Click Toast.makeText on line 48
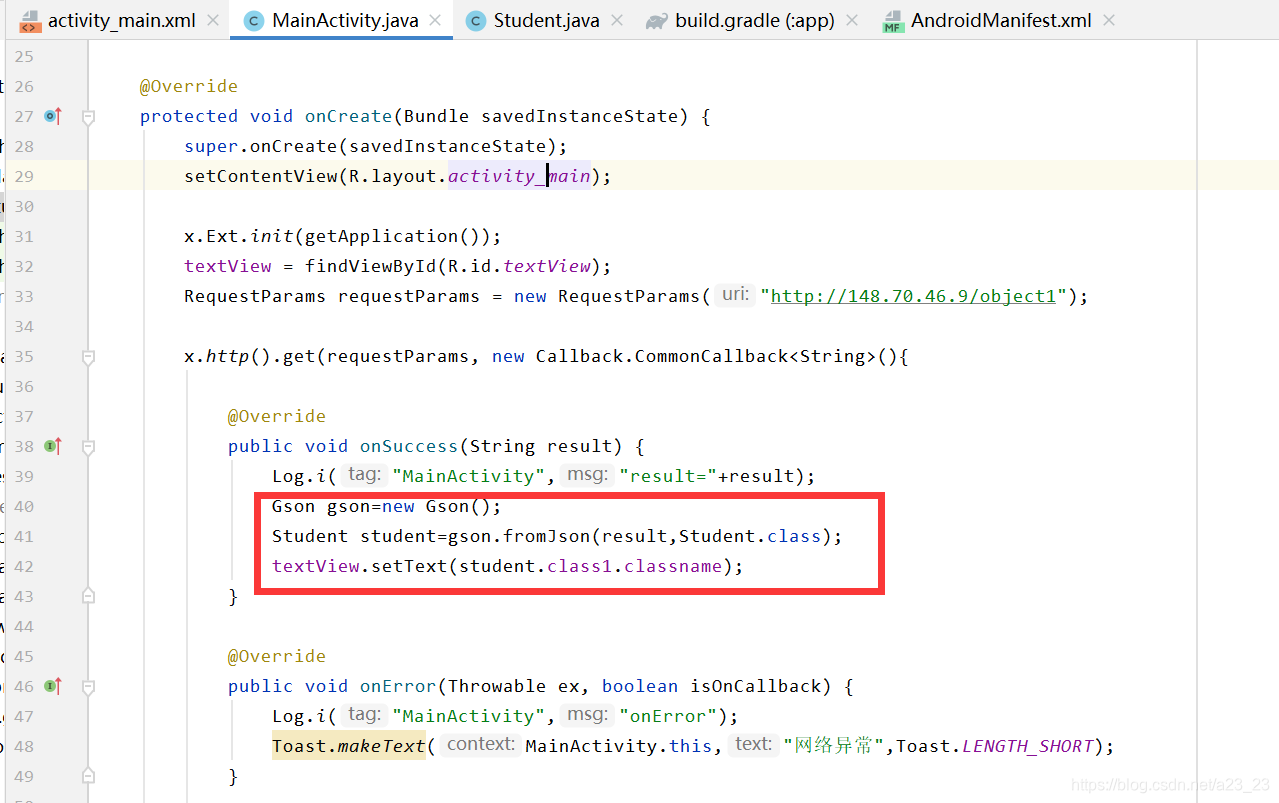Screen dimensions: 1279x803 point(349,746)
